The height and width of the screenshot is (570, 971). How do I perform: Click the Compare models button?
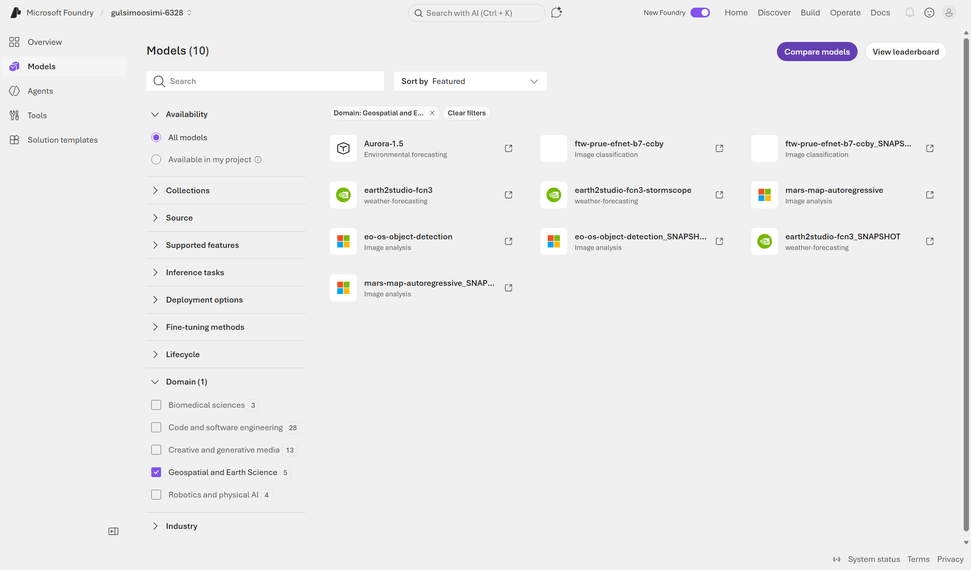(x=817, y=51)
